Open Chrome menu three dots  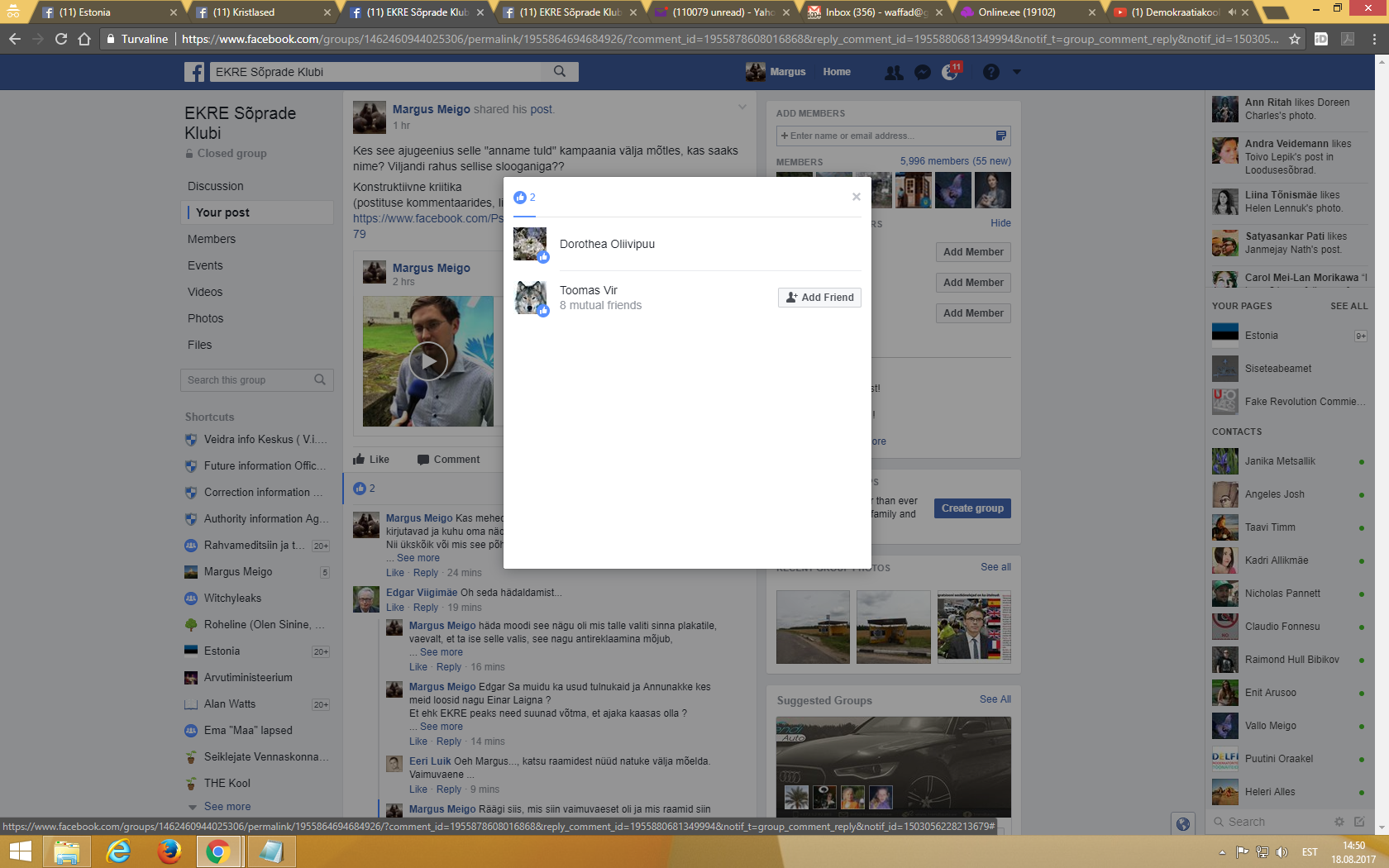(1374, 39)
